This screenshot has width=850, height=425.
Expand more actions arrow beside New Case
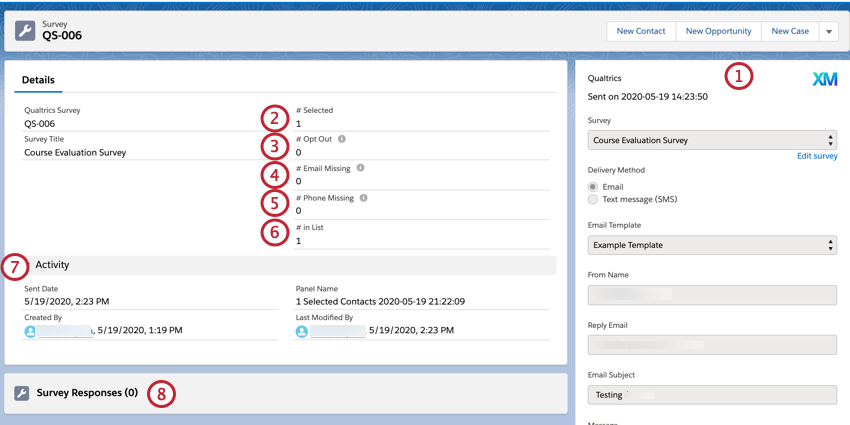tap(829, 32)
